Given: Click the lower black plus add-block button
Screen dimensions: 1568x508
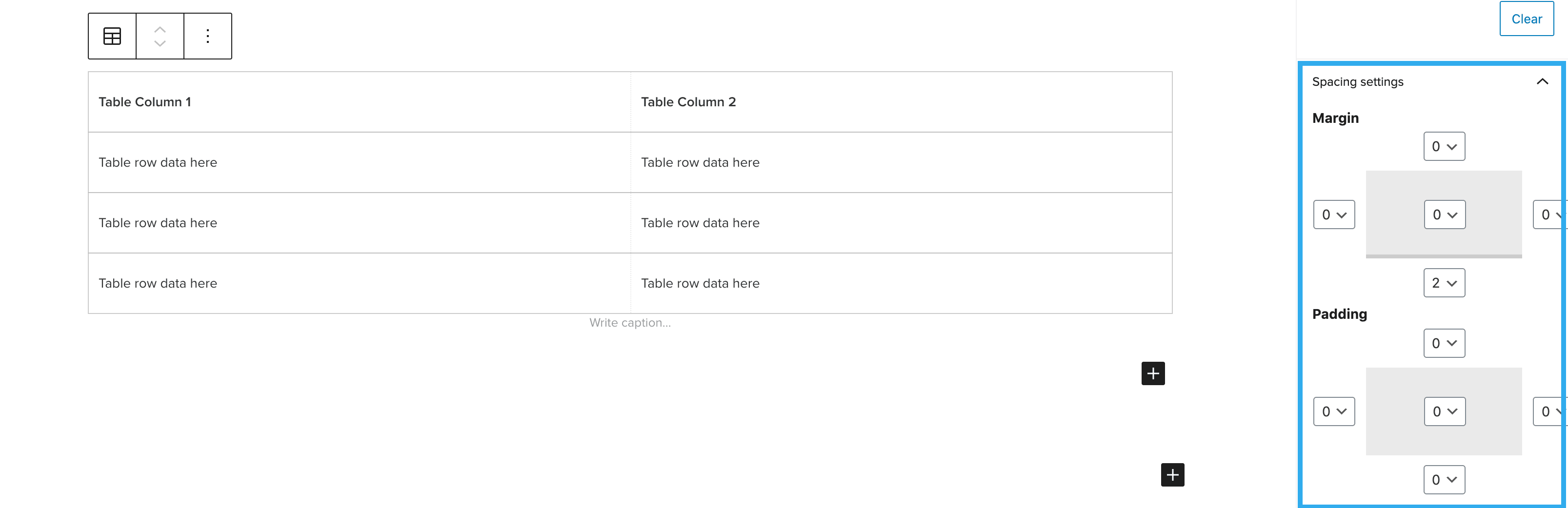Looking at the screenshot, I should 1172,474.
